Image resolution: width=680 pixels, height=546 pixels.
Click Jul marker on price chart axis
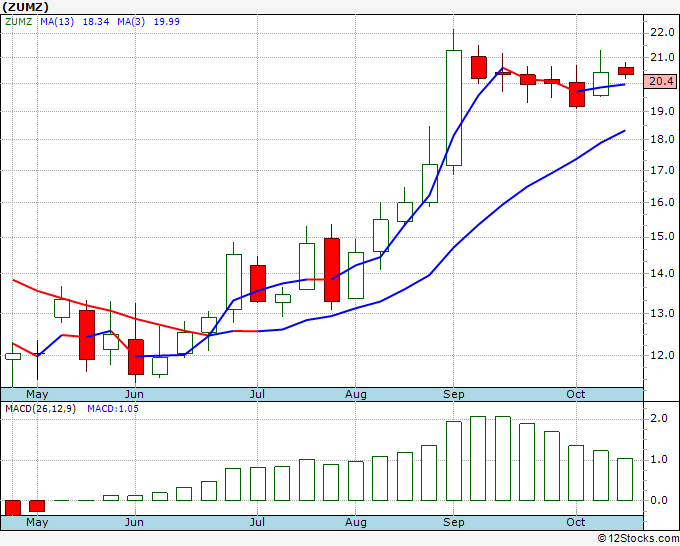tap(258, 394)
